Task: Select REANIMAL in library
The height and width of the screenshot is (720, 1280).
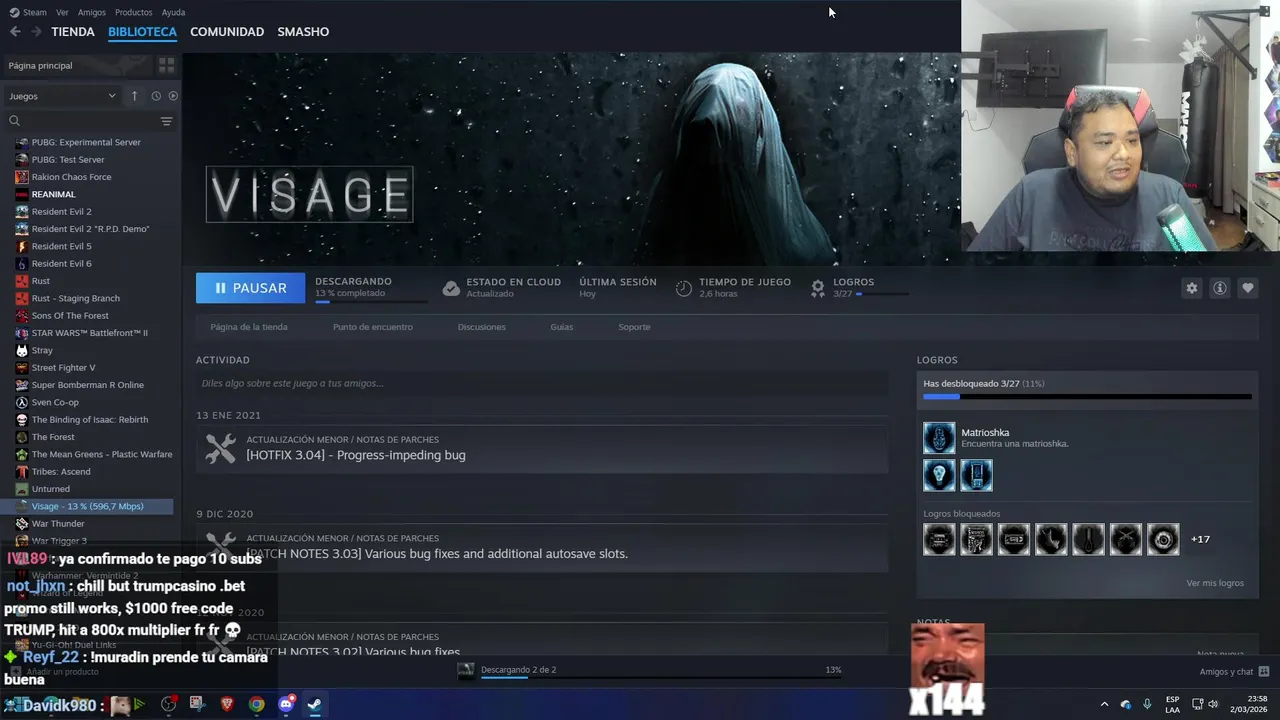Action: [x=53, y=194]
